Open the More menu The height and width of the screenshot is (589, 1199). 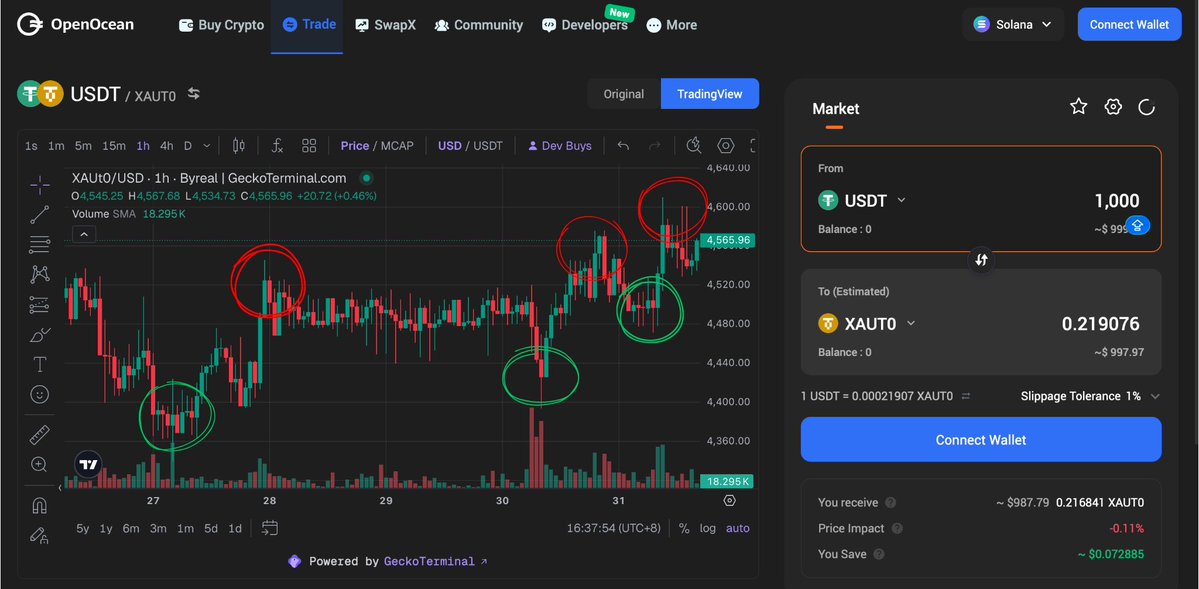point(671,24)
